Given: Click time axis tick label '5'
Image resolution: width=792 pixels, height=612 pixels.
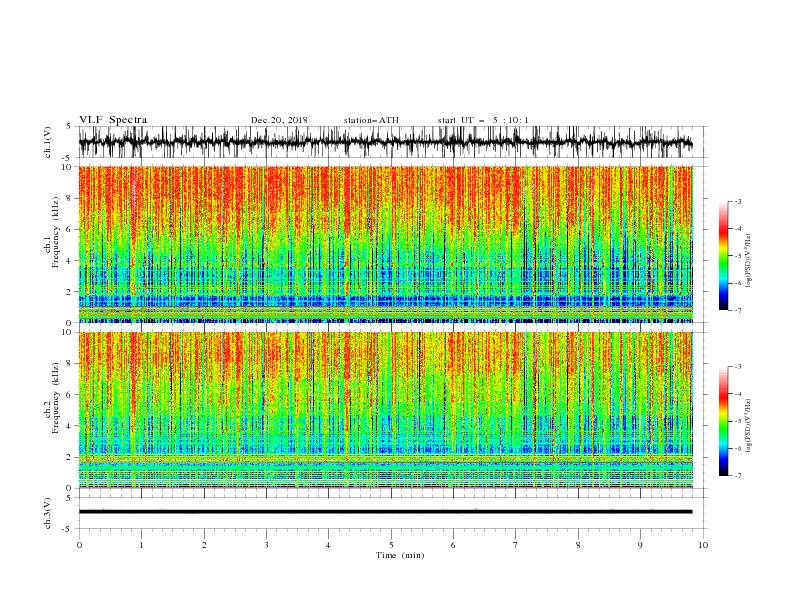Looking at the screenshot, I should click(x=391, y=545).
